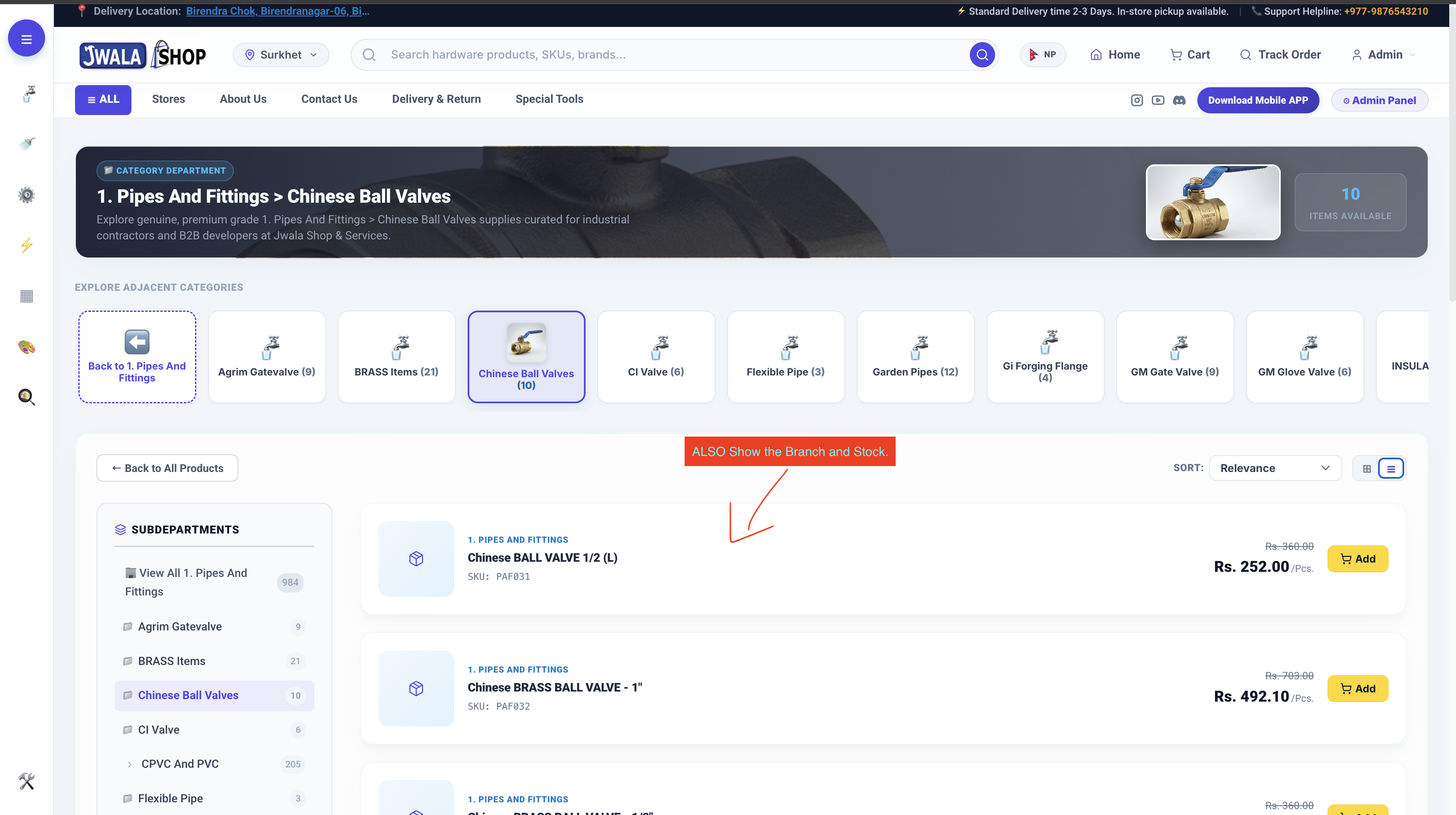
Task: Open the Instagram social icon
Action: pyautogui.click(x=1137, y=100)
